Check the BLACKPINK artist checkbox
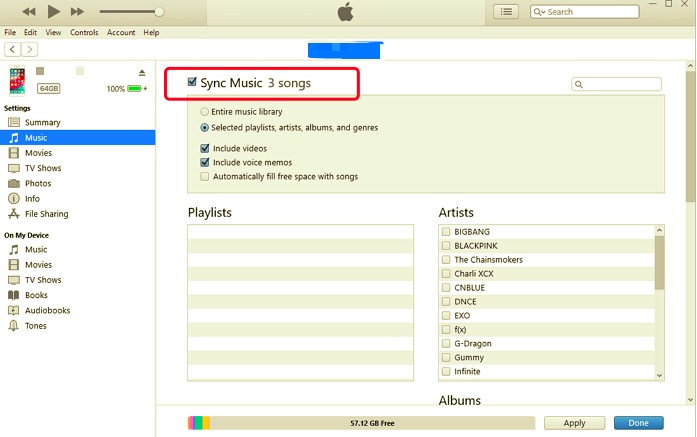The image size is (697, 437). pyautogui.click(x=446, y=245)
